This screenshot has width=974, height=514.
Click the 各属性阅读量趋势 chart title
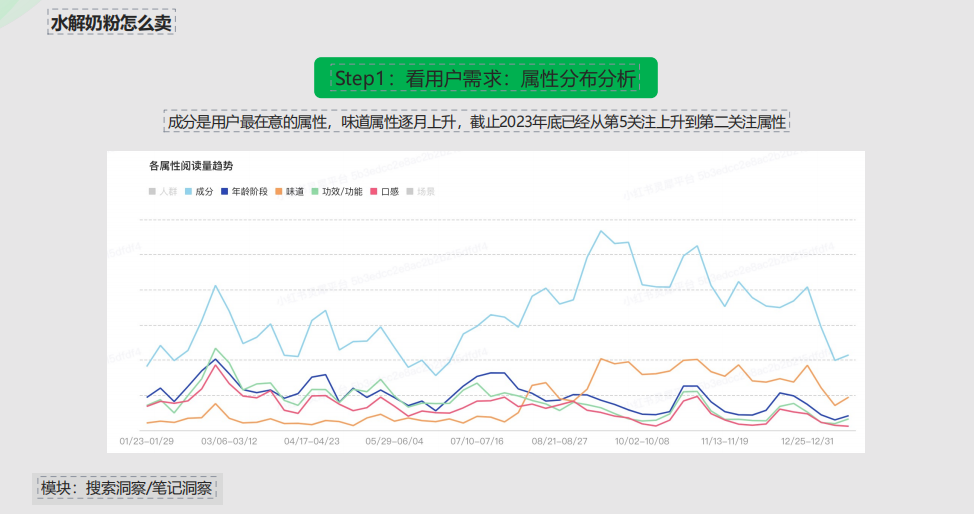click(x=191, y=166)
